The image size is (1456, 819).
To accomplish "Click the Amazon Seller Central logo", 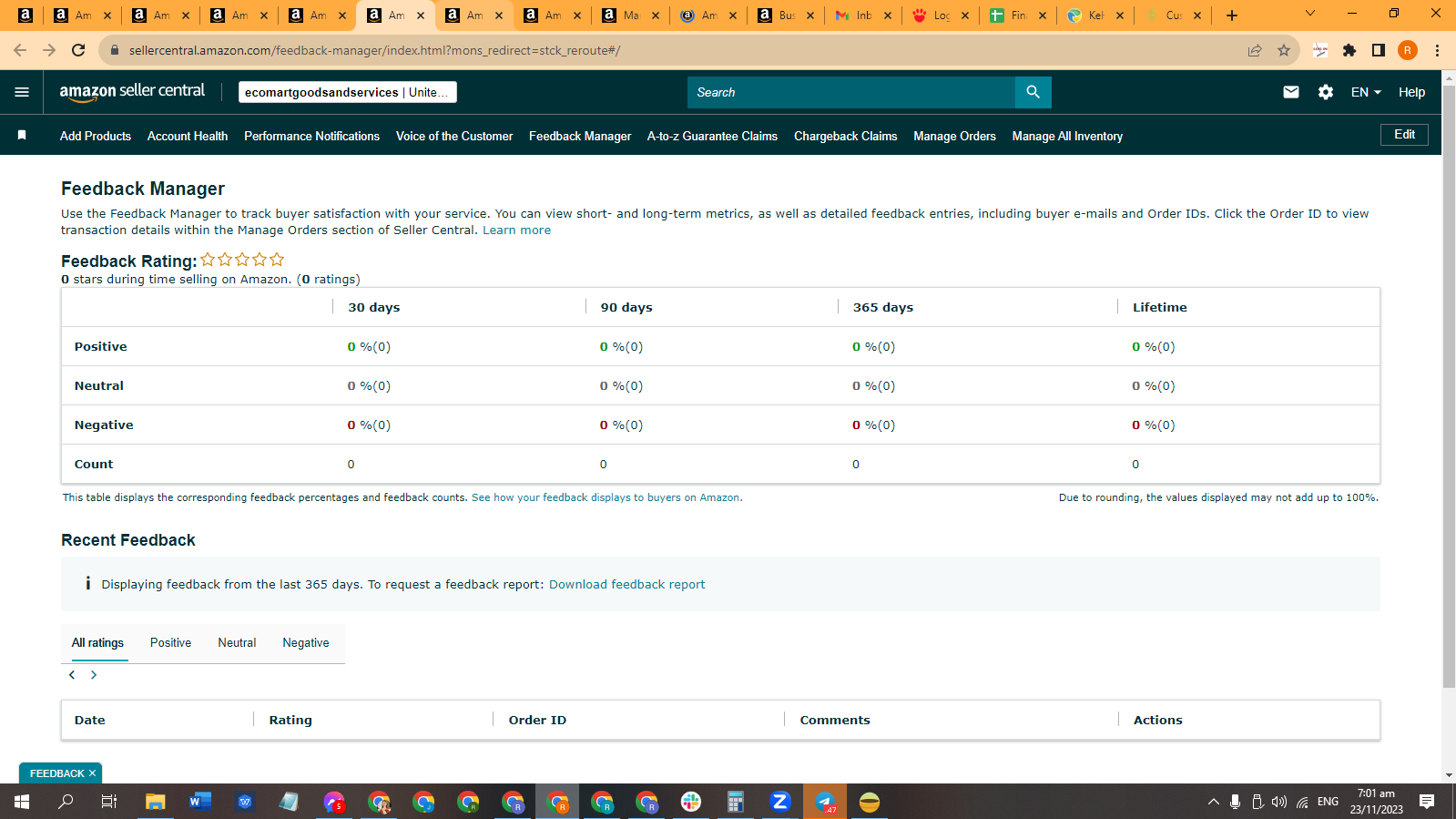I will [132, 91].
